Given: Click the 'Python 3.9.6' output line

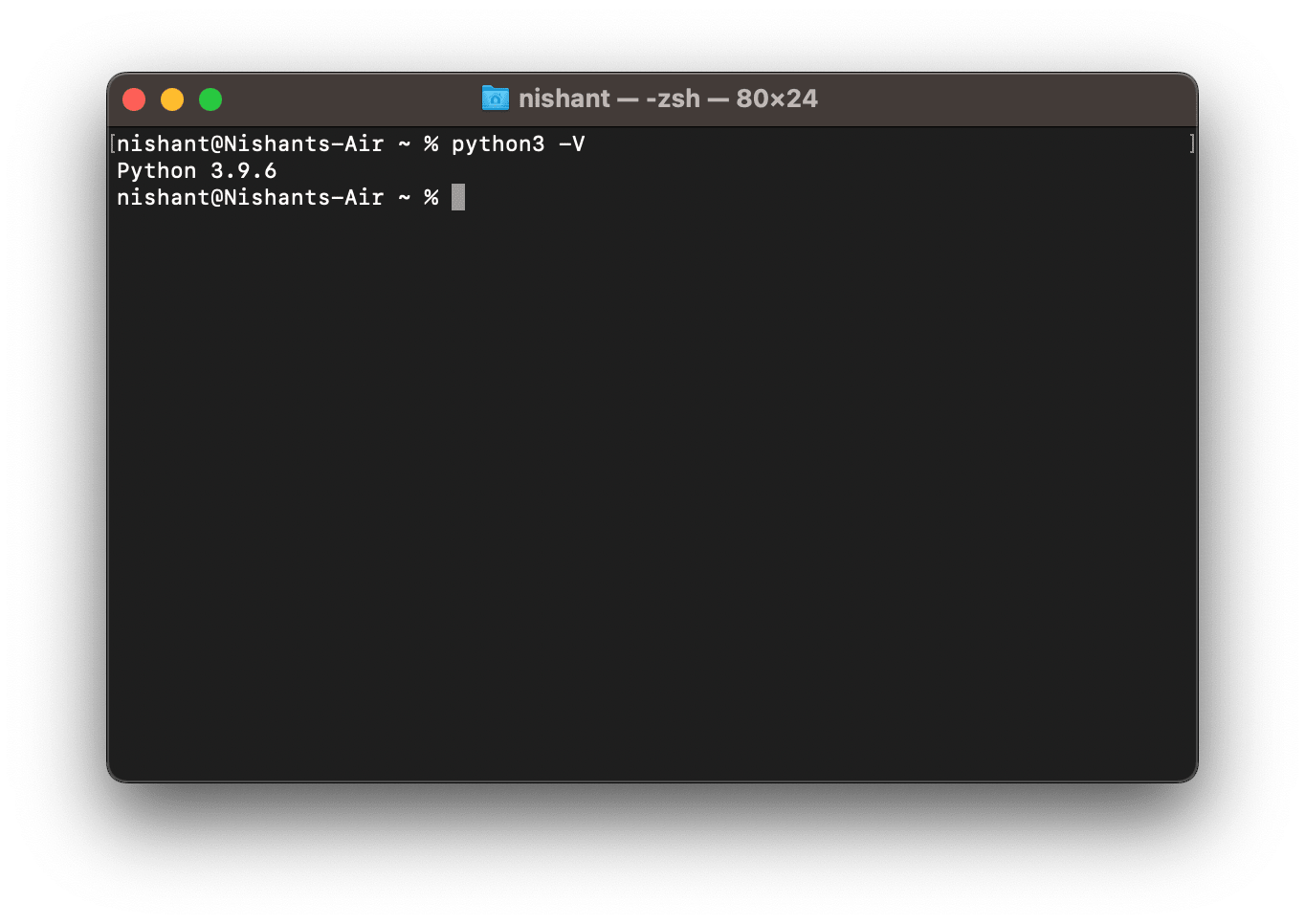Looking at the screenshot, I should 196,171.
